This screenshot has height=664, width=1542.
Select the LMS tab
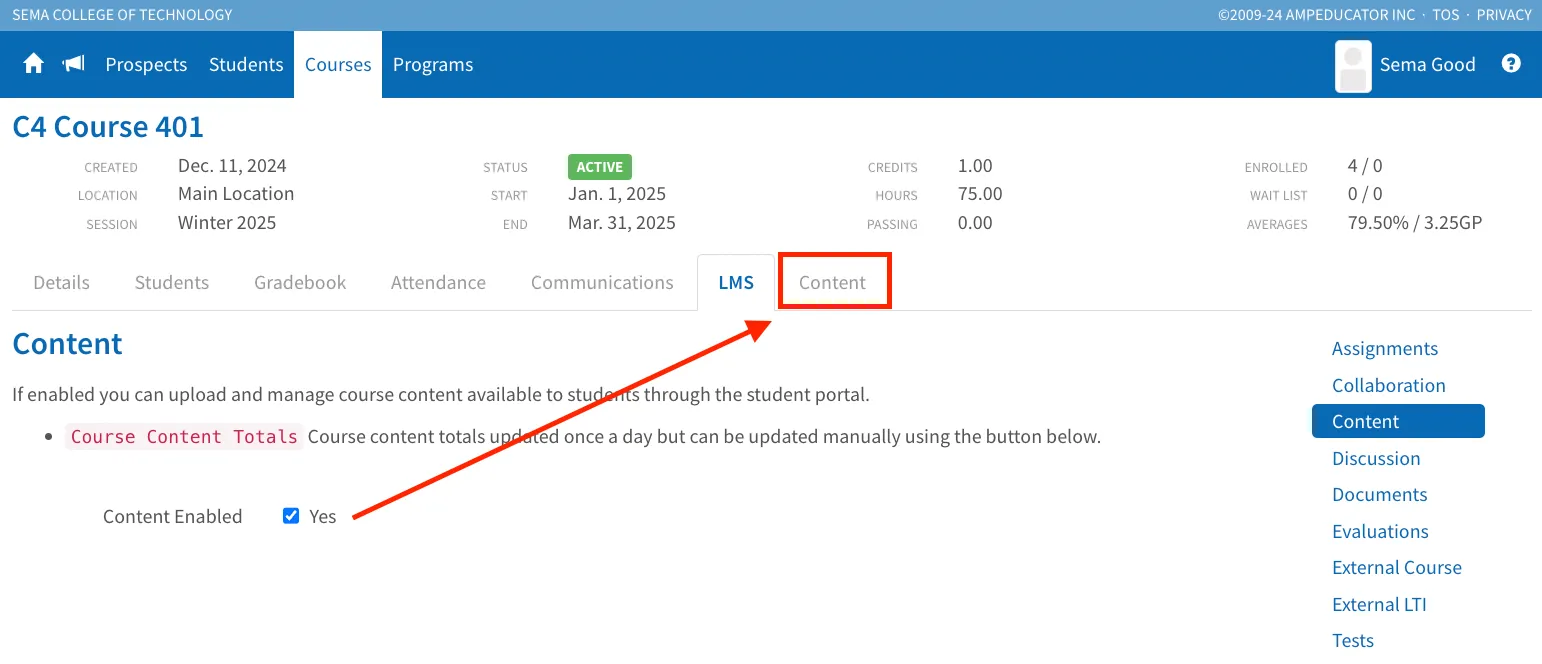point(736,282)
